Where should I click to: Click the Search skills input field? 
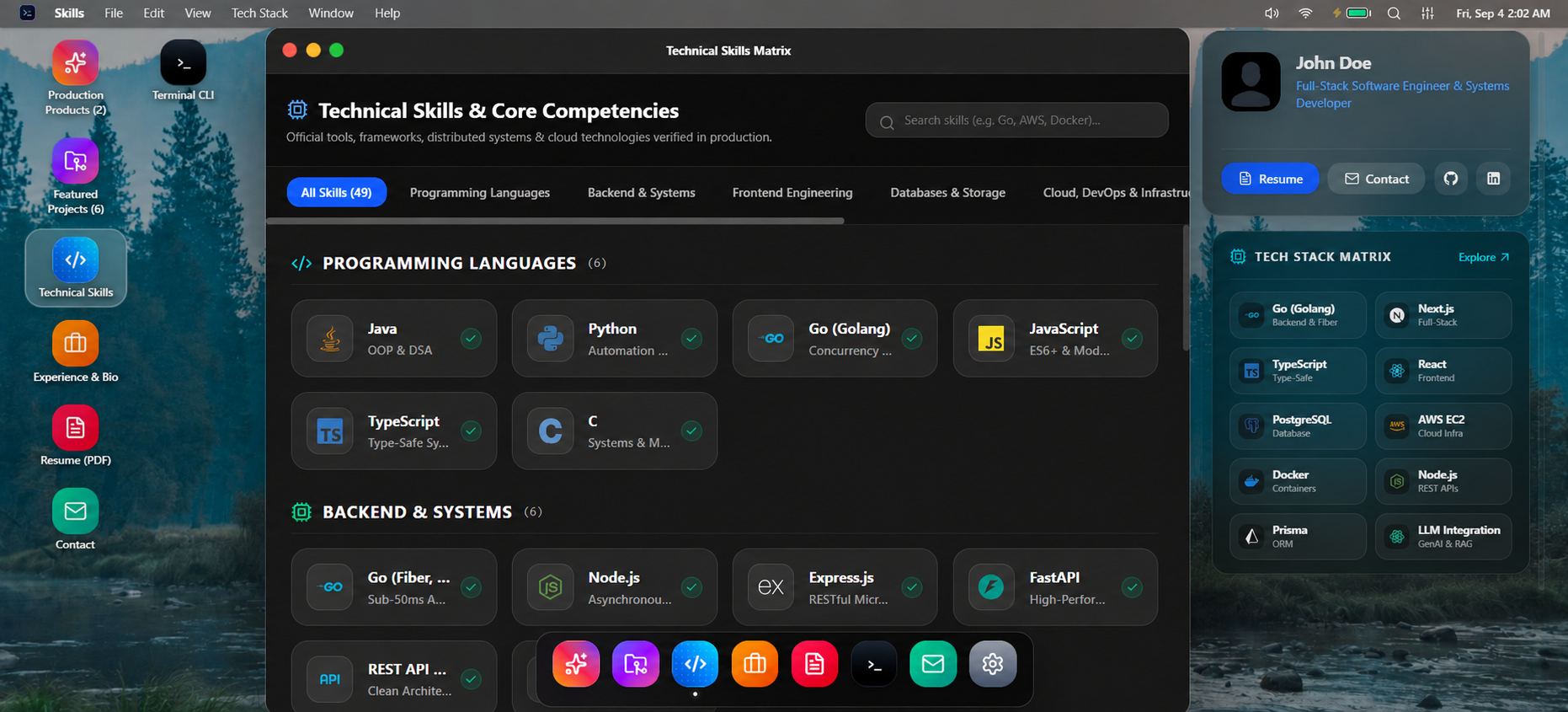coord(1016,120)
